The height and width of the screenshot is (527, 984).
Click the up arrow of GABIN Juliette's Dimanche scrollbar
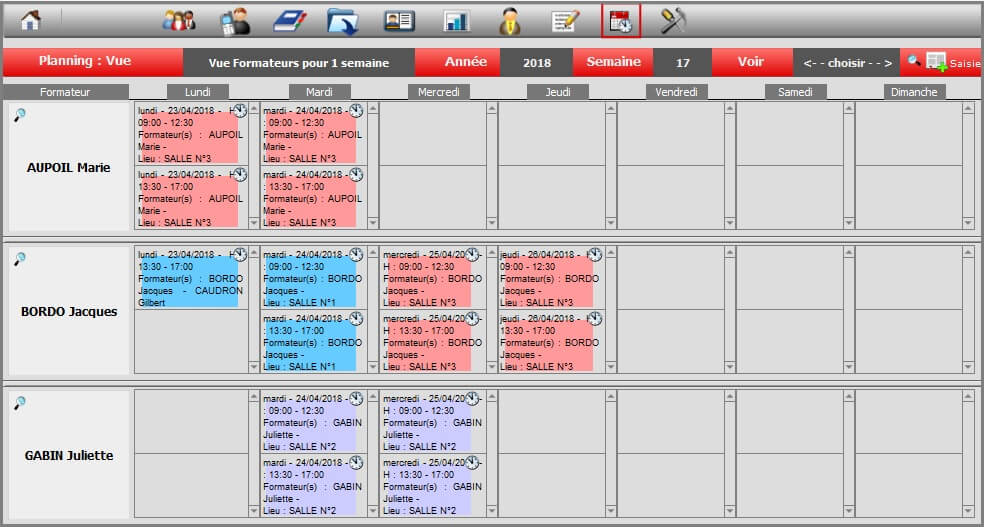[x=968, y=396]
